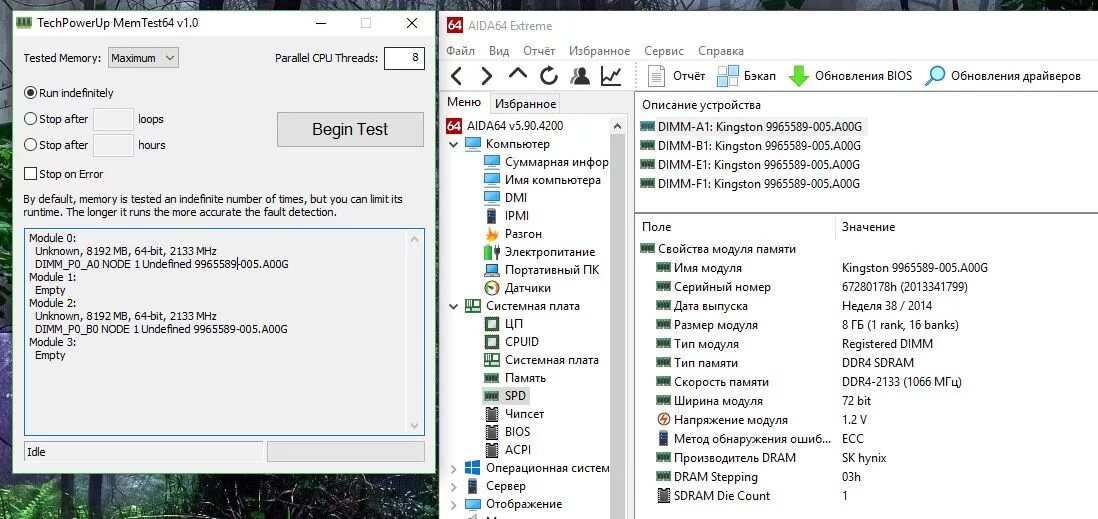Open the Отчёт menu
1098x519 pixels.
click(x=539, y=51)
